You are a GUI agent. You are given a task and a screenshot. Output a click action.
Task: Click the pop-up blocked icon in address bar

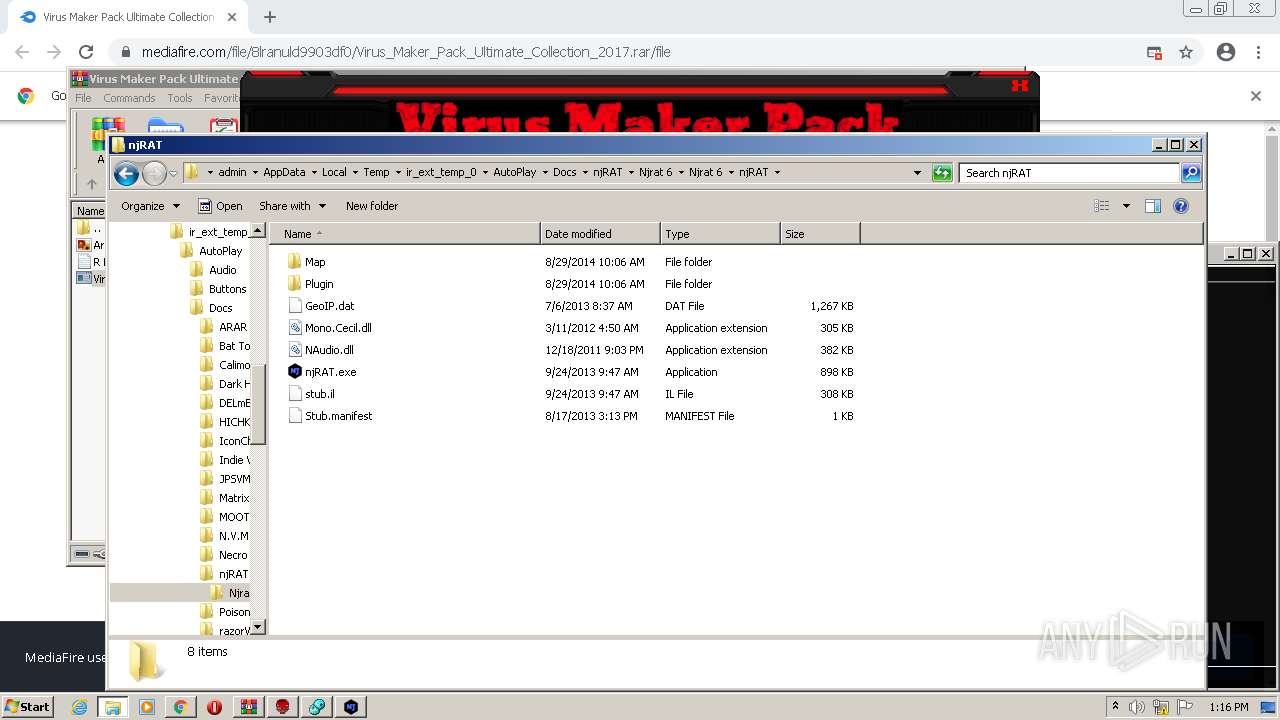click(1154, 52)
